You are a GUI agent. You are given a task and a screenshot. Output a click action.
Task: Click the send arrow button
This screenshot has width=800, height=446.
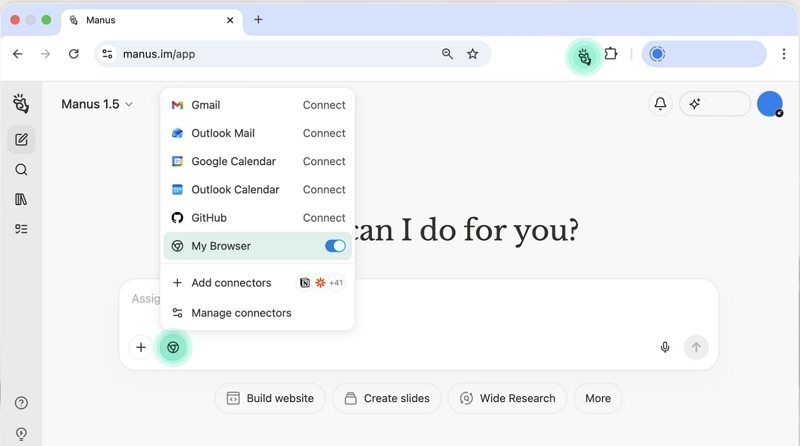tap(696, 348)
